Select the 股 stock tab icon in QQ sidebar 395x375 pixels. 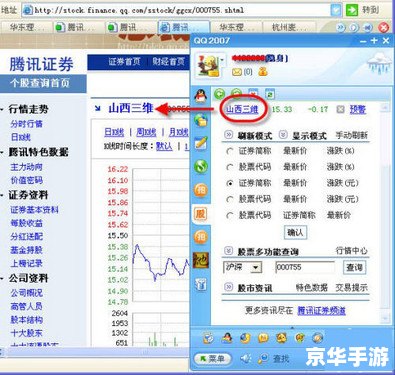point(201,214)
